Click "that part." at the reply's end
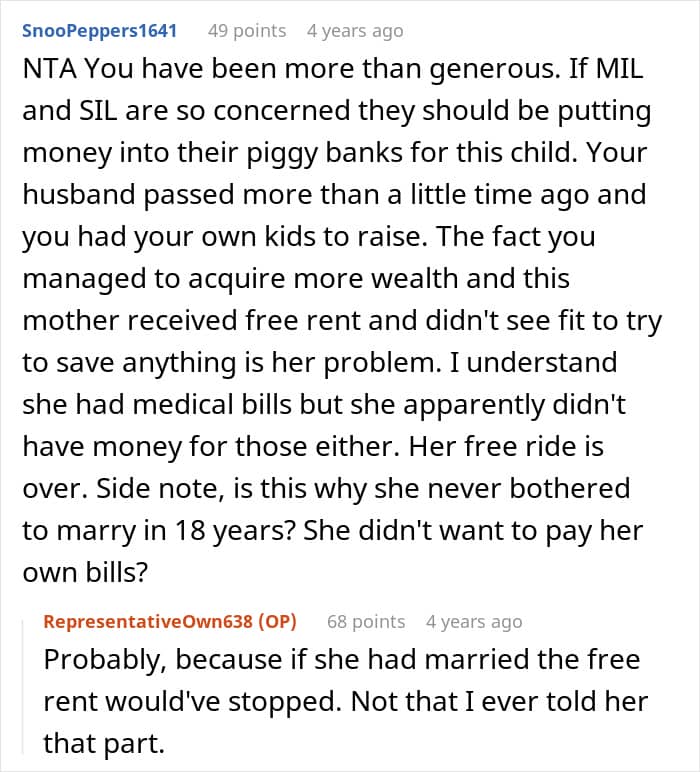This screenshot has width=700, height=772. pos(104,744)
